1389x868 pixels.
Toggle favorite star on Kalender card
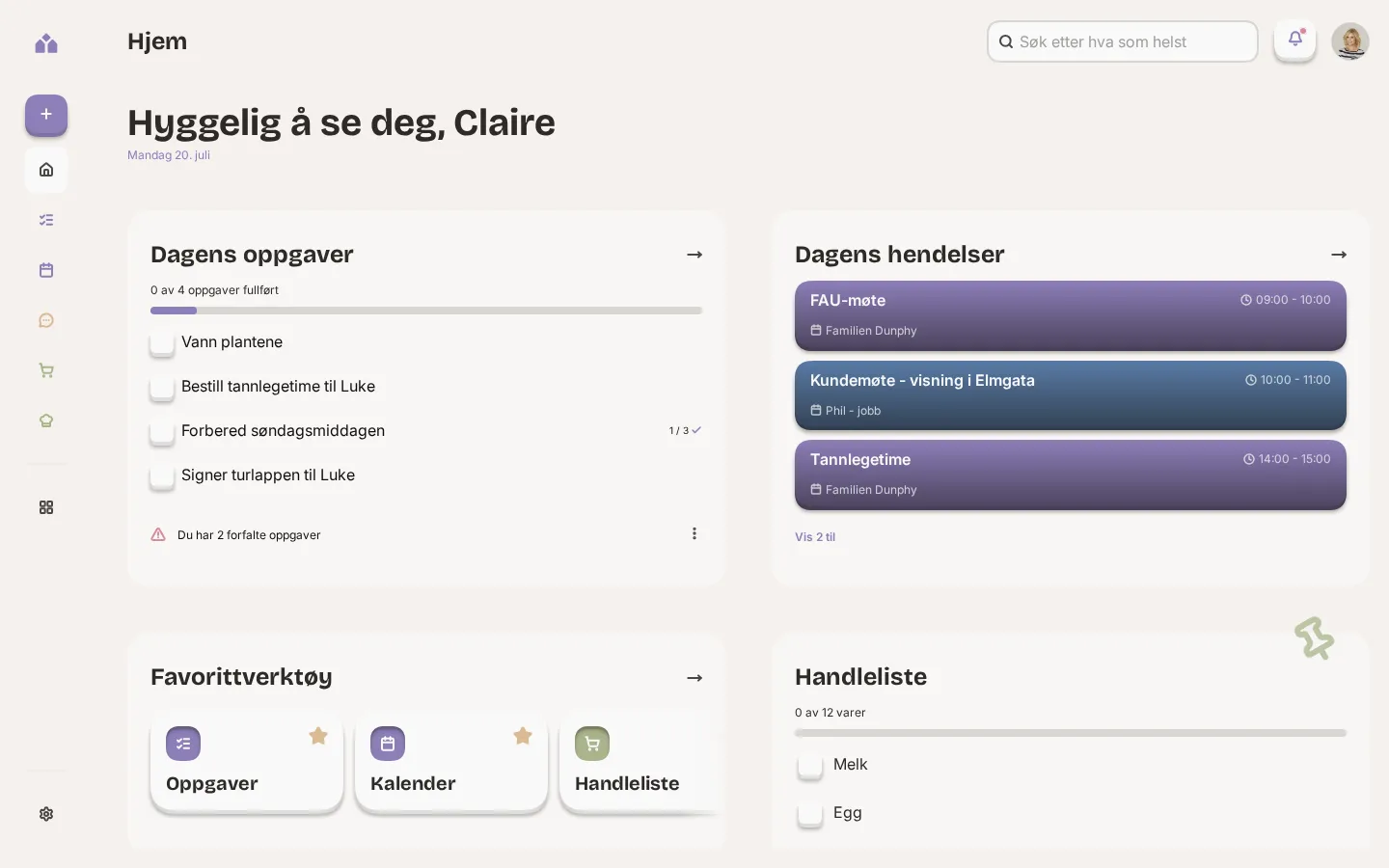[523, 736]
